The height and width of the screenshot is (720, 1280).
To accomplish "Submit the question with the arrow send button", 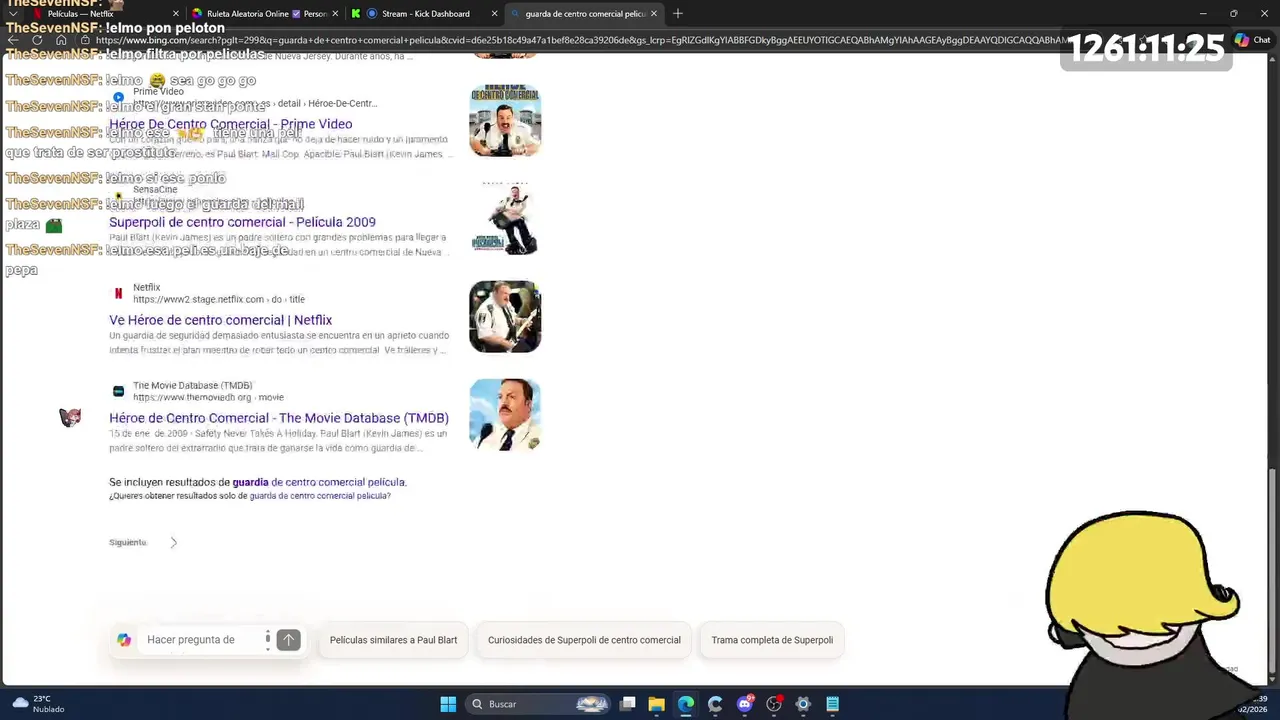I will [288, 640].
